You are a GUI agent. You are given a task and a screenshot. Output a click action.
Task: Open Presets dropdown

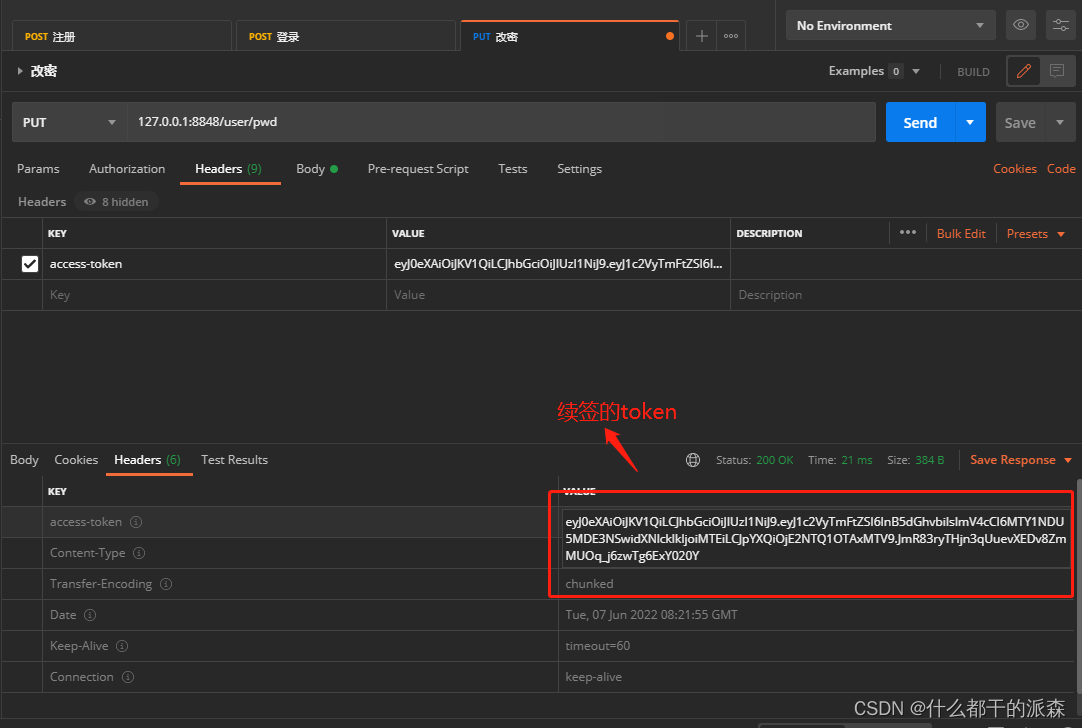1035,234
